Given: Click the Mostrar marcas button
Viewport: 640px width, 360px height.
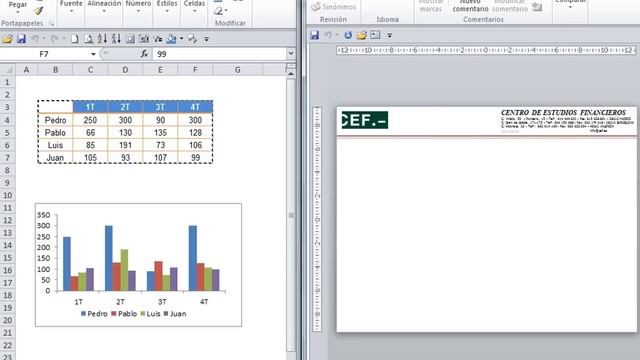Looking at the screenshot, I should [431, 5].
